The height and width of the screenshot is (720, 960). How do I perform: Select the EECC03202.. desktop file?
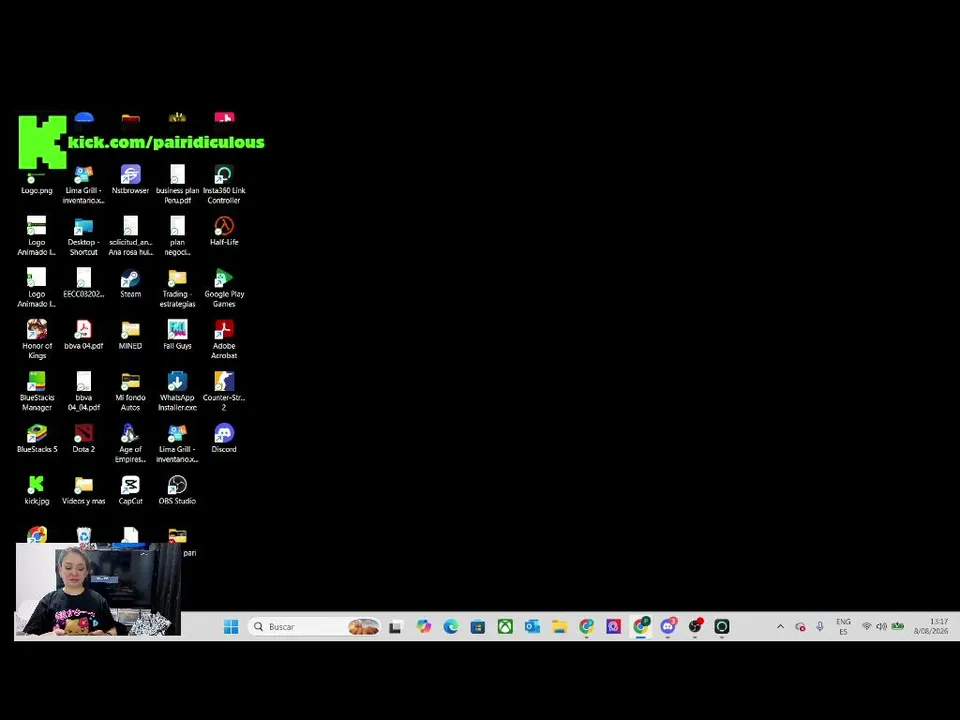84,283
